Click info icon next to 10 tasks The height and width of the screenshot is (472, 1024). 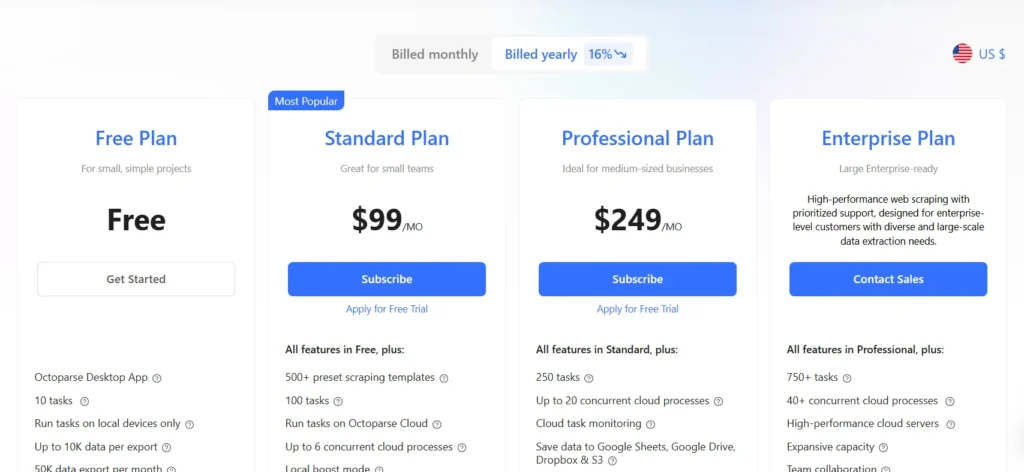tap(84, 401)
